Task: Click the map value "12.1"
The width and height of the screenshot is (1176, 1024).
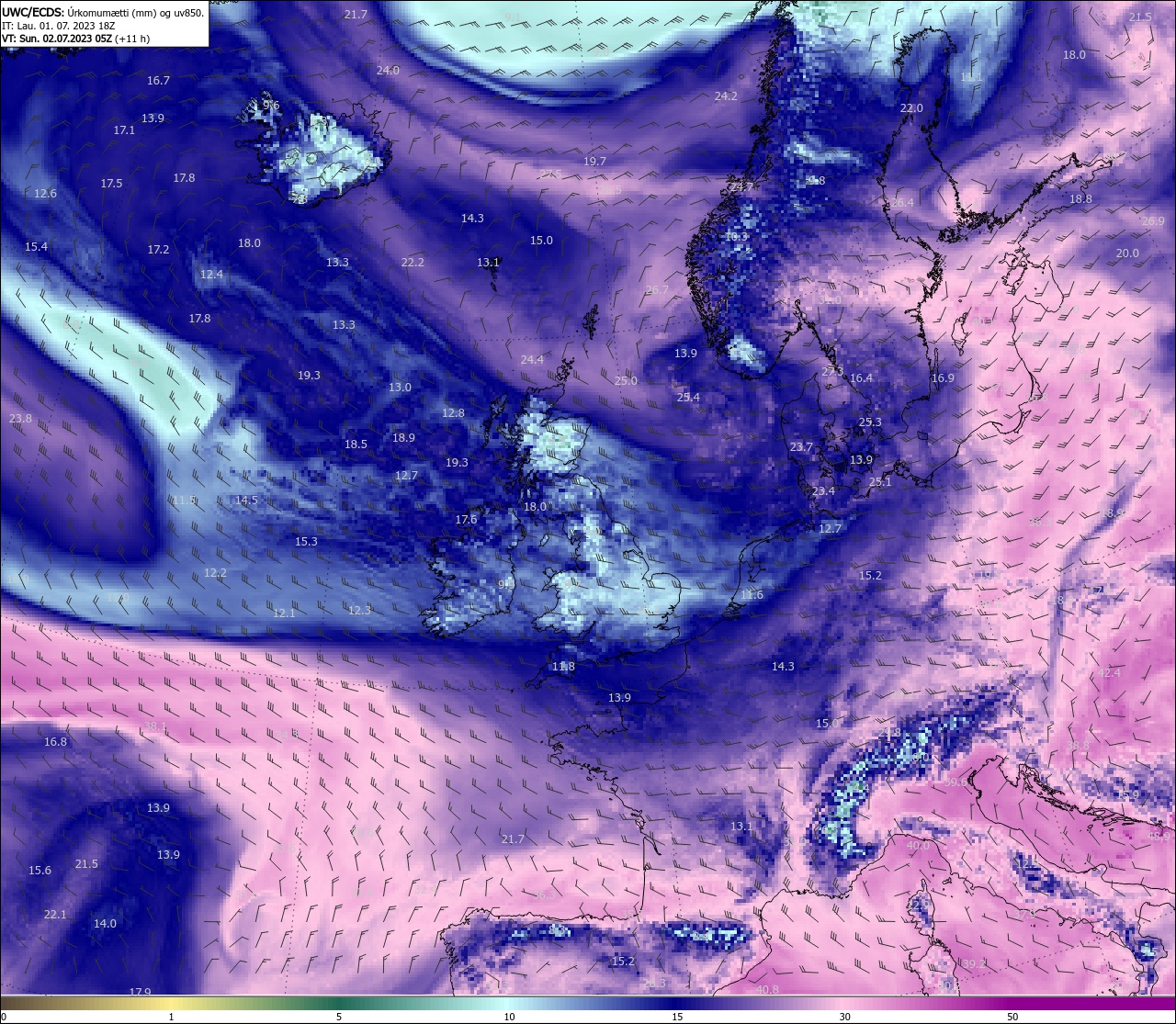Action: 284,613
